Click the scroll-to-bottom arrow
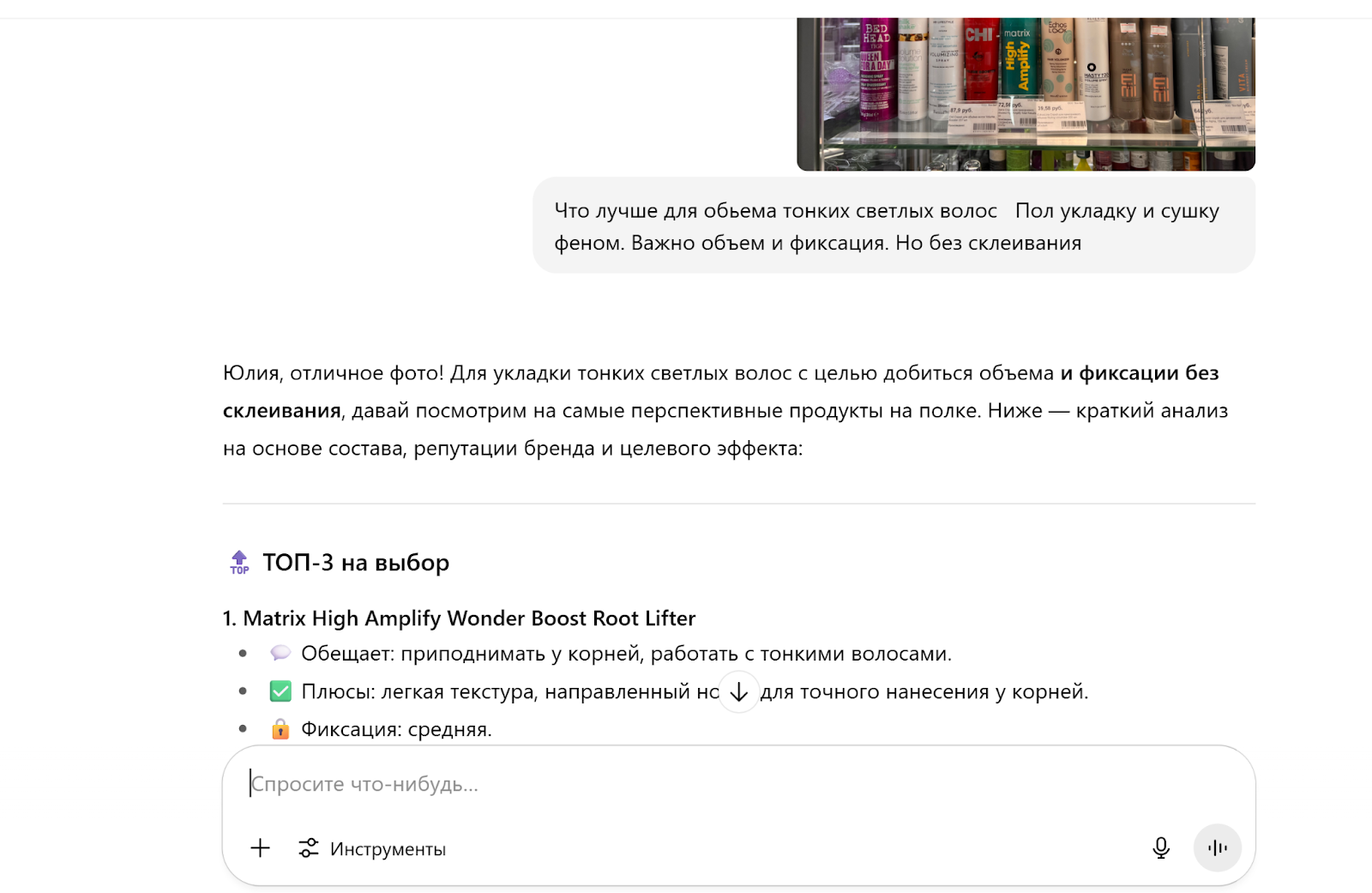 (738, 691)
